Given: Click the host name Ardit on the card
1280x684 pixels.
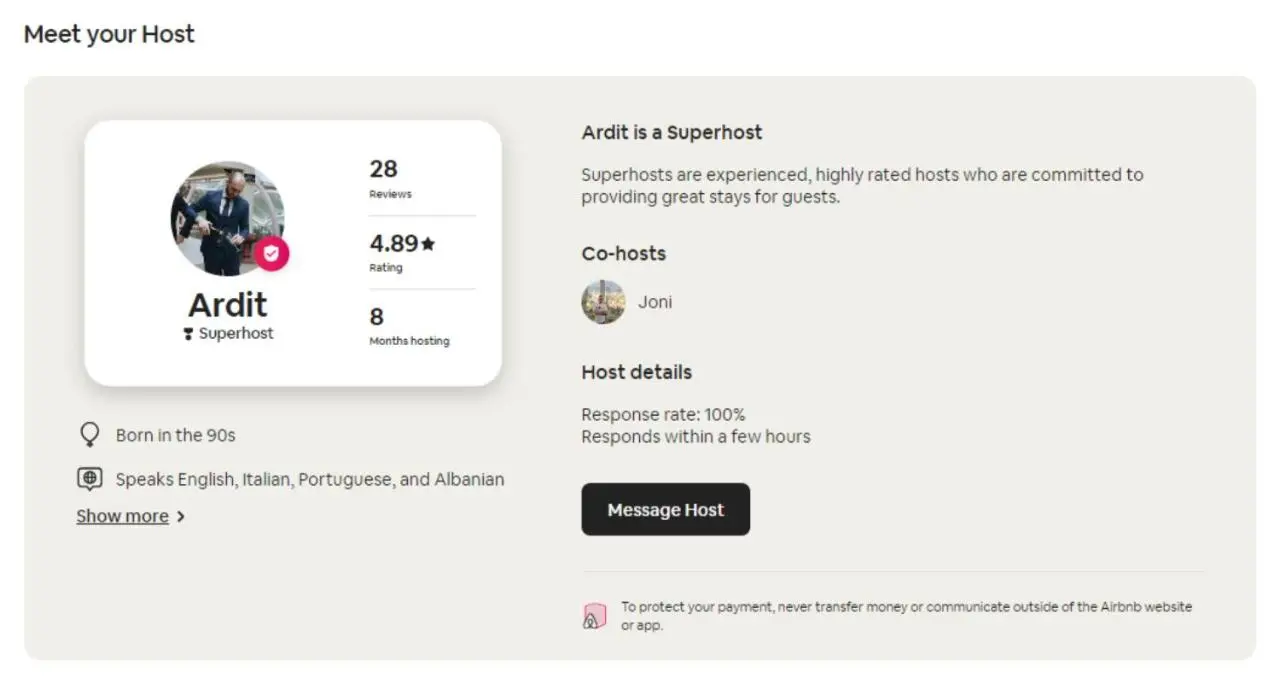Looking at the screenshot, I should [x=228, y=304].
